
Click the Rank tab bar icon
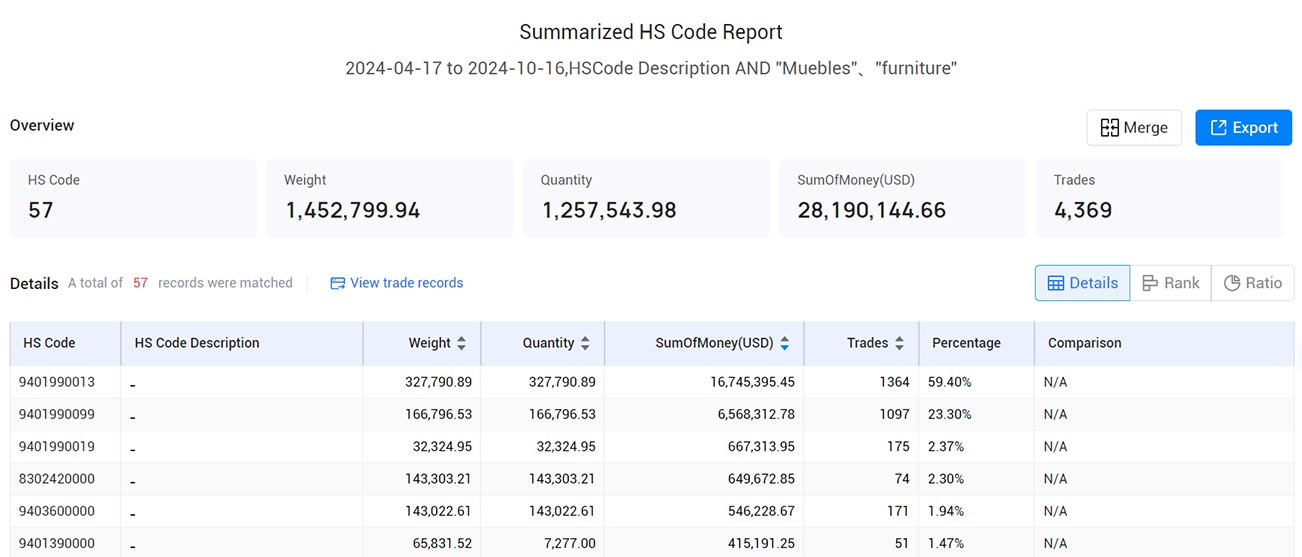1150,283
